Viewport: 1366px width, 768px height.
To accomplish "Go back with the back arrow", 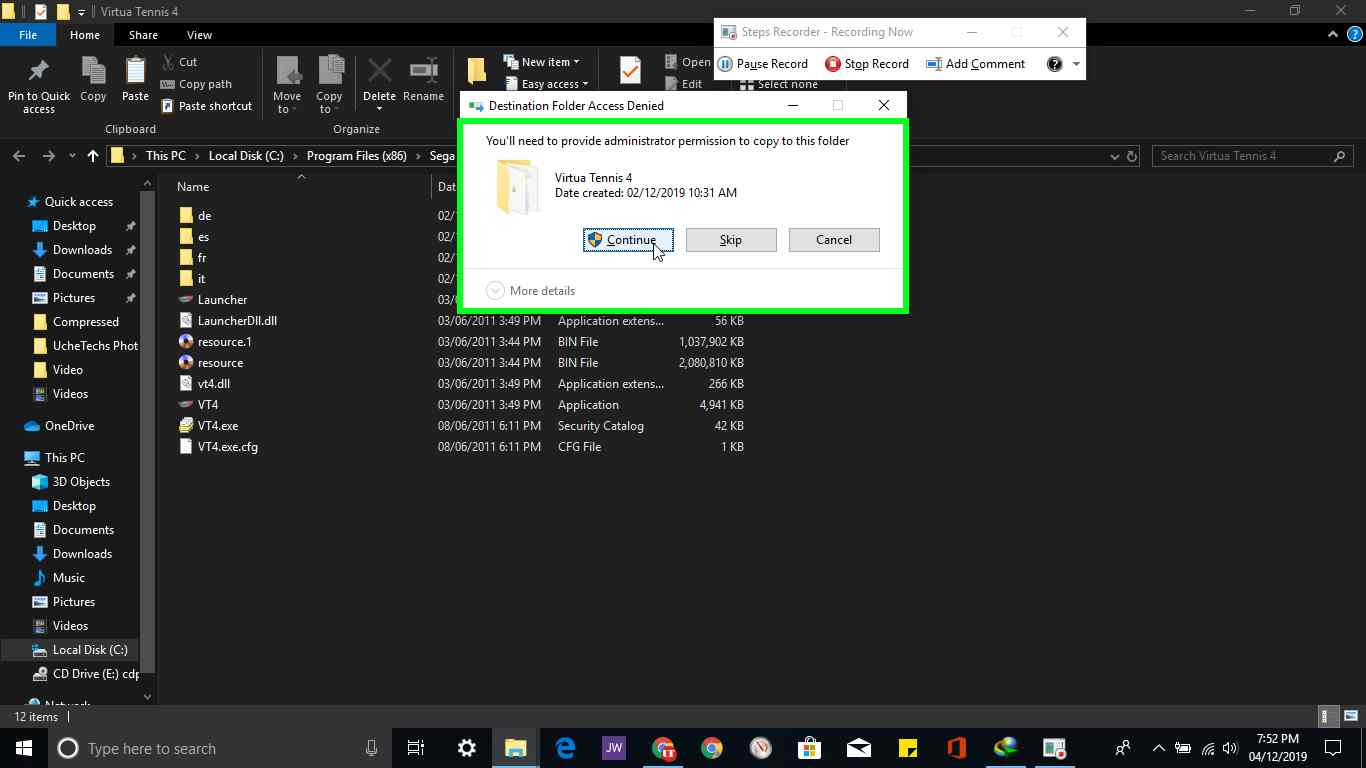I will tap(18, 156).
